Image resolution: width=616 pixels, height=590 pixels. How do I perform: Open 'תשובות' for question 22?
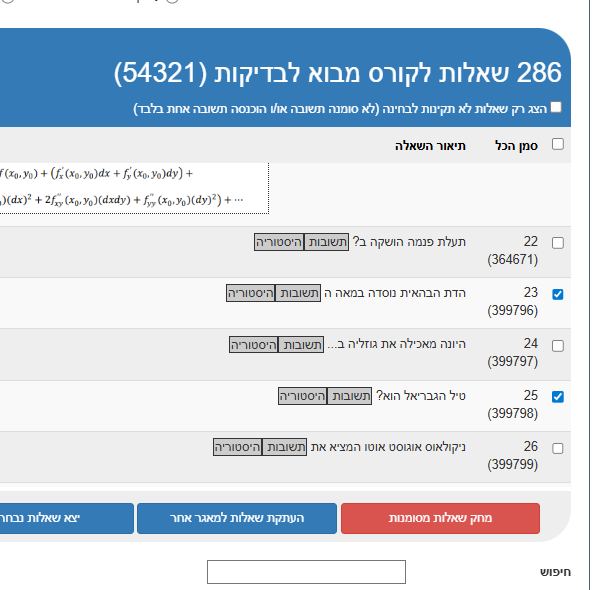(x=328, y=242)
